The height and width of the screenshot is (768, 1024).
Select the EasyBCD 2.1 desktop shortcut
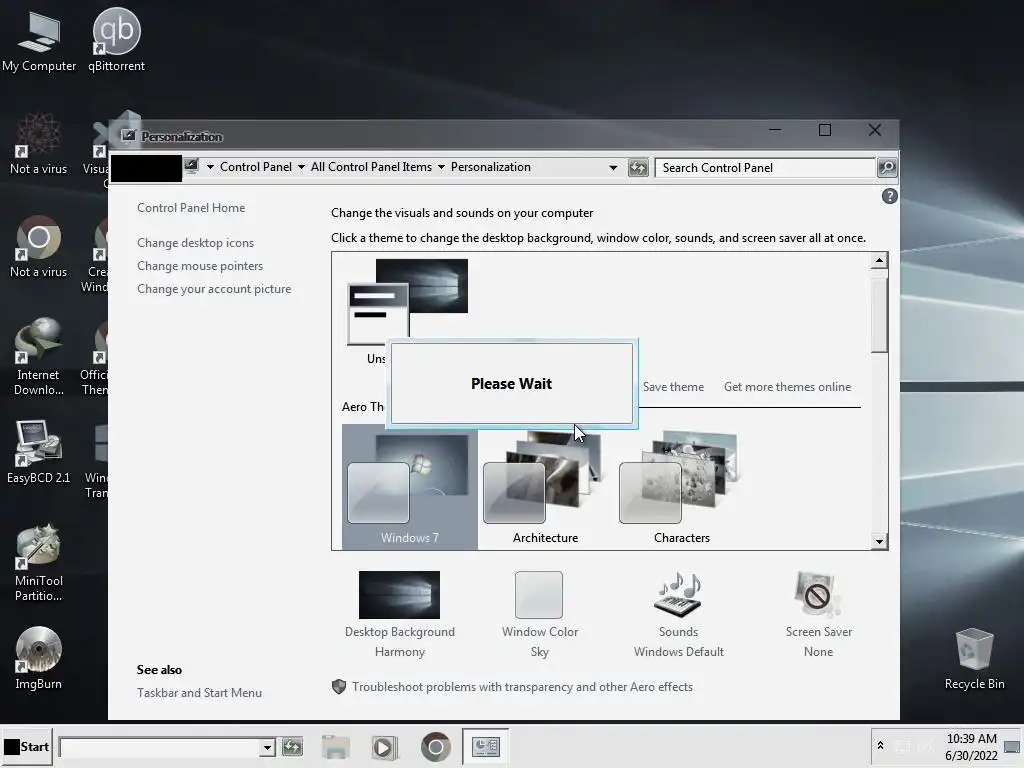[39, 452]
